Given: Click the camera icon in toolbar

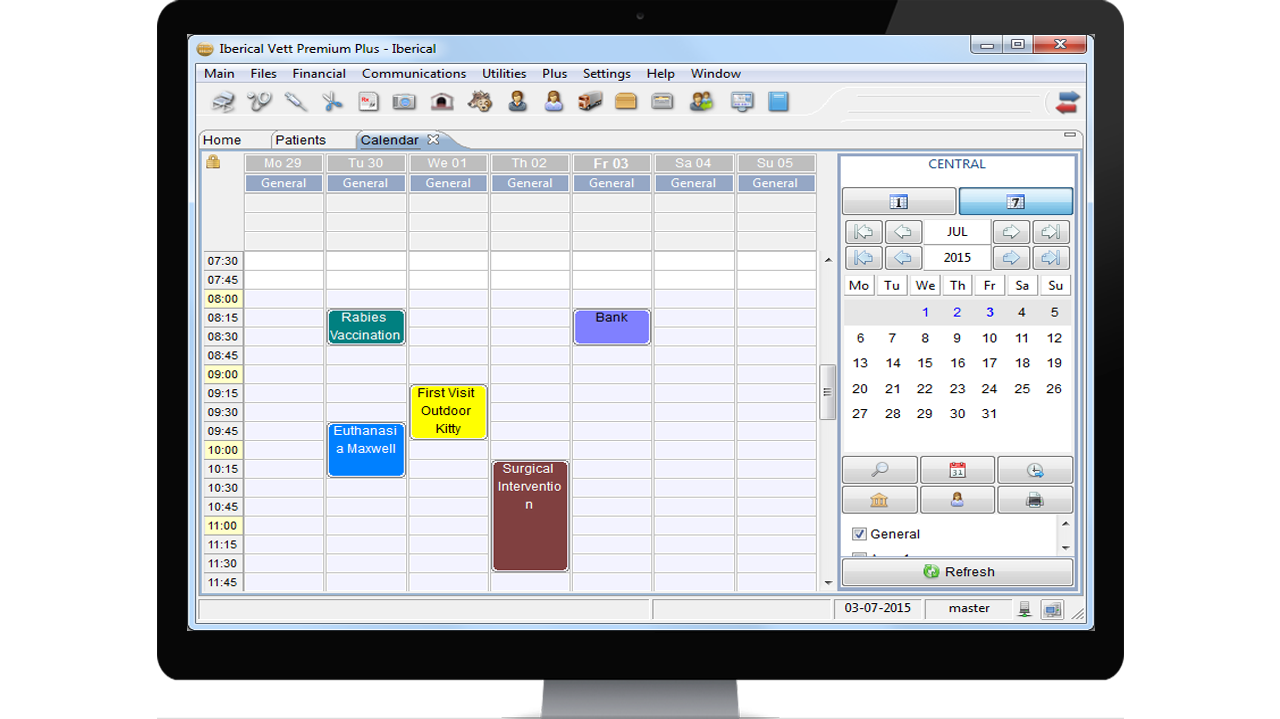Looking at the screenshot, I should (404, 101).
